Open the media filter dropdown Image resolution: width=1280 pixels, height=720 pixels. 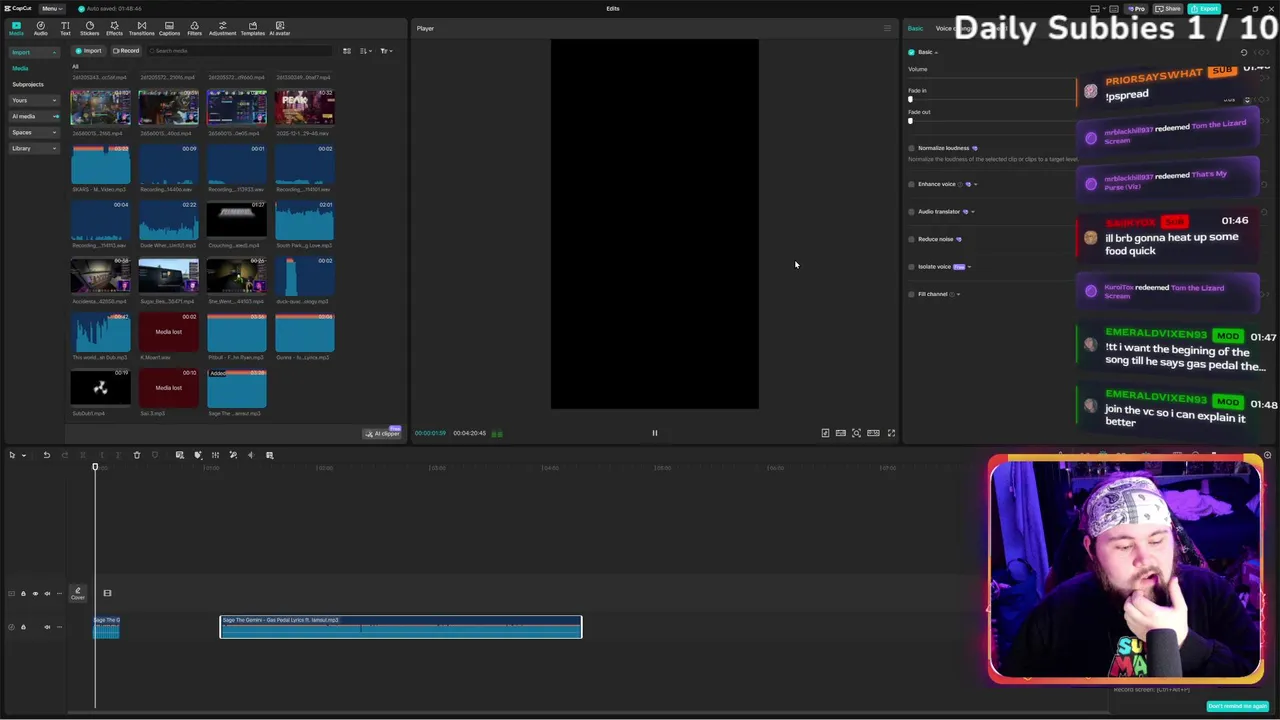(386, 51)
